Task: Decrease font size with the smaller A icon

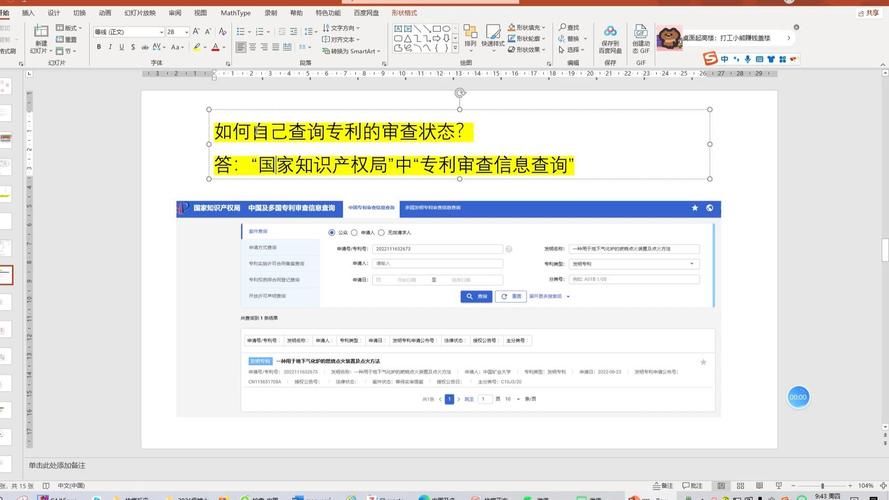Action: point(208,32)
